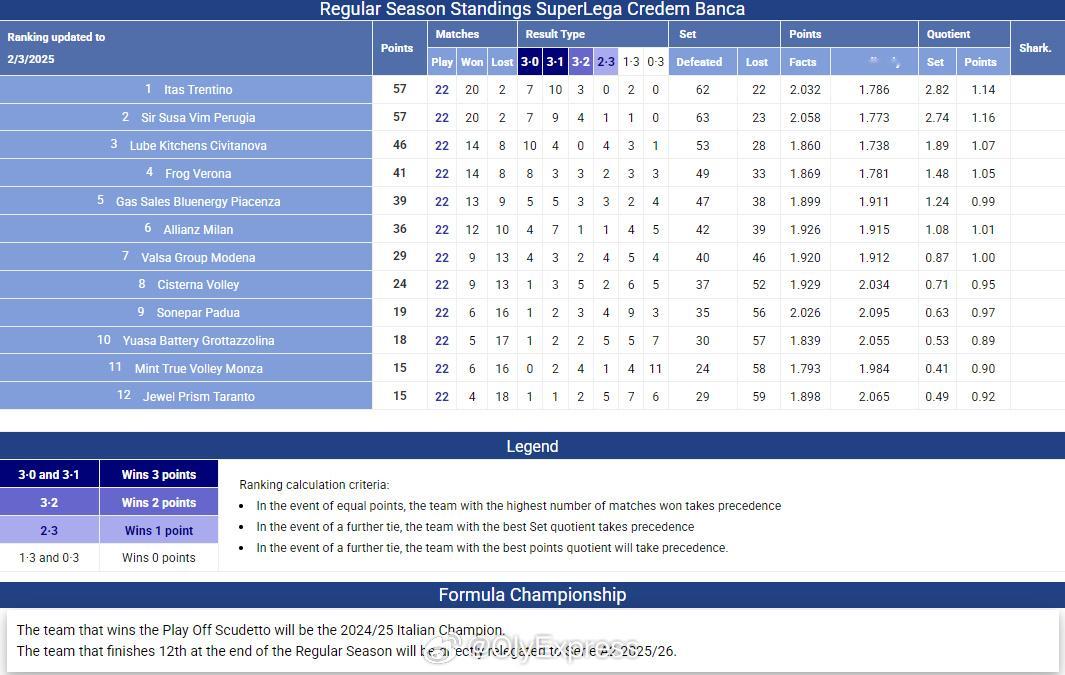Click Jewel Prism Taranto team
This screenshot has height=675, width=1065.
[x=198, y=397]
